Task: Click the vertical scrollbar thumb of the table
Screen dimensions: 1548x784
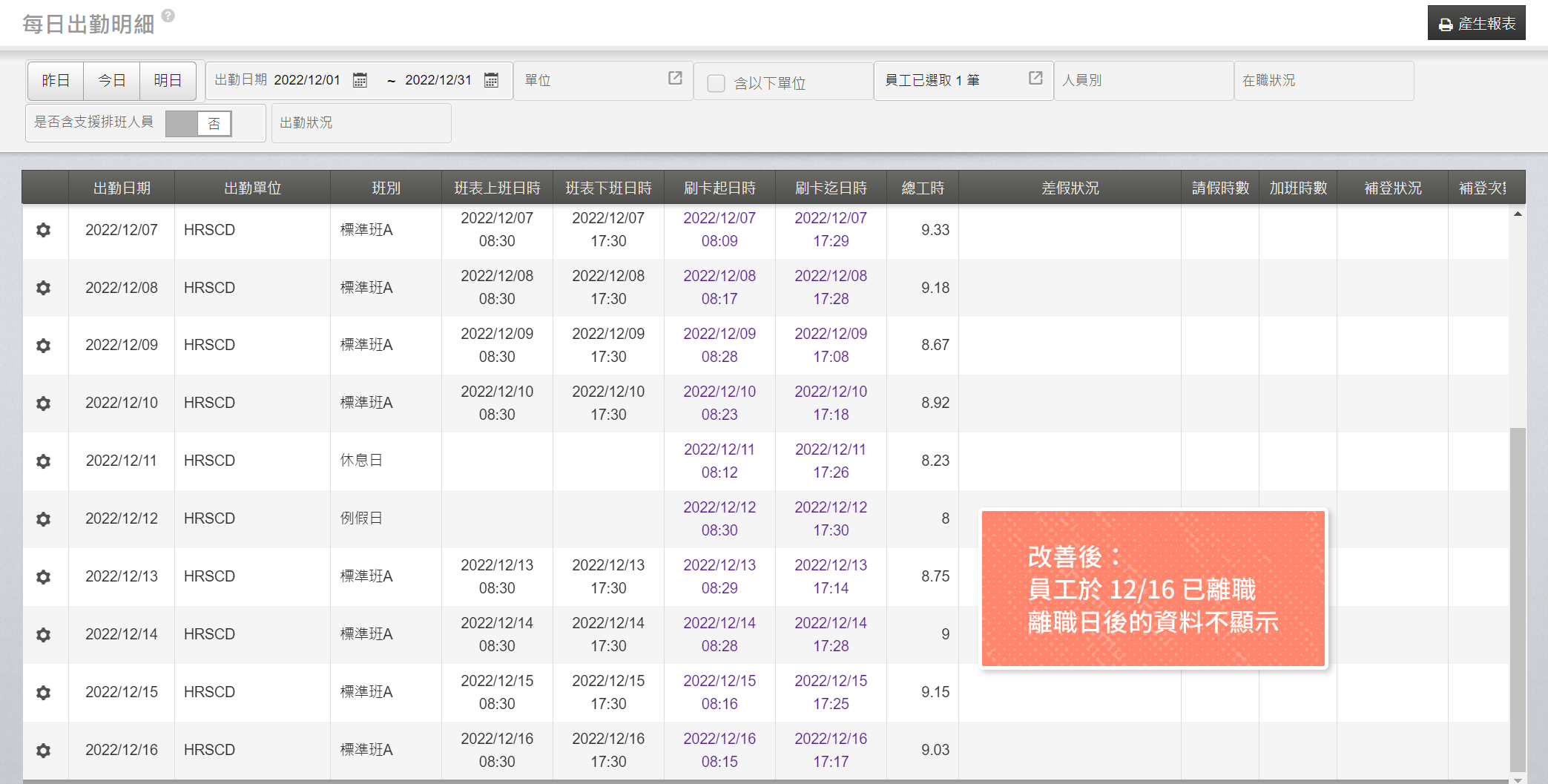Action: coord(1518,599)
